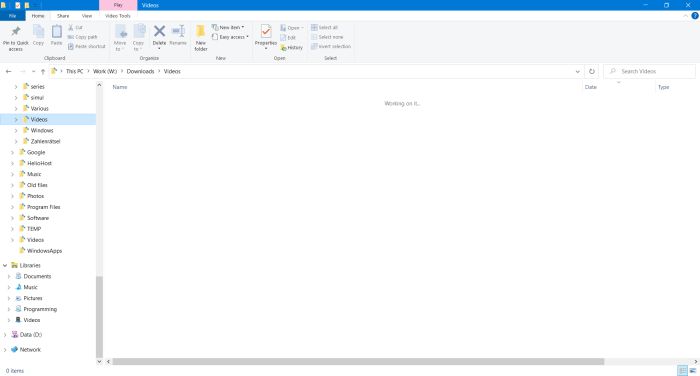Screen dimensions: 700x376
Task: Open file History from the ribbon
Action: point(292,47)
